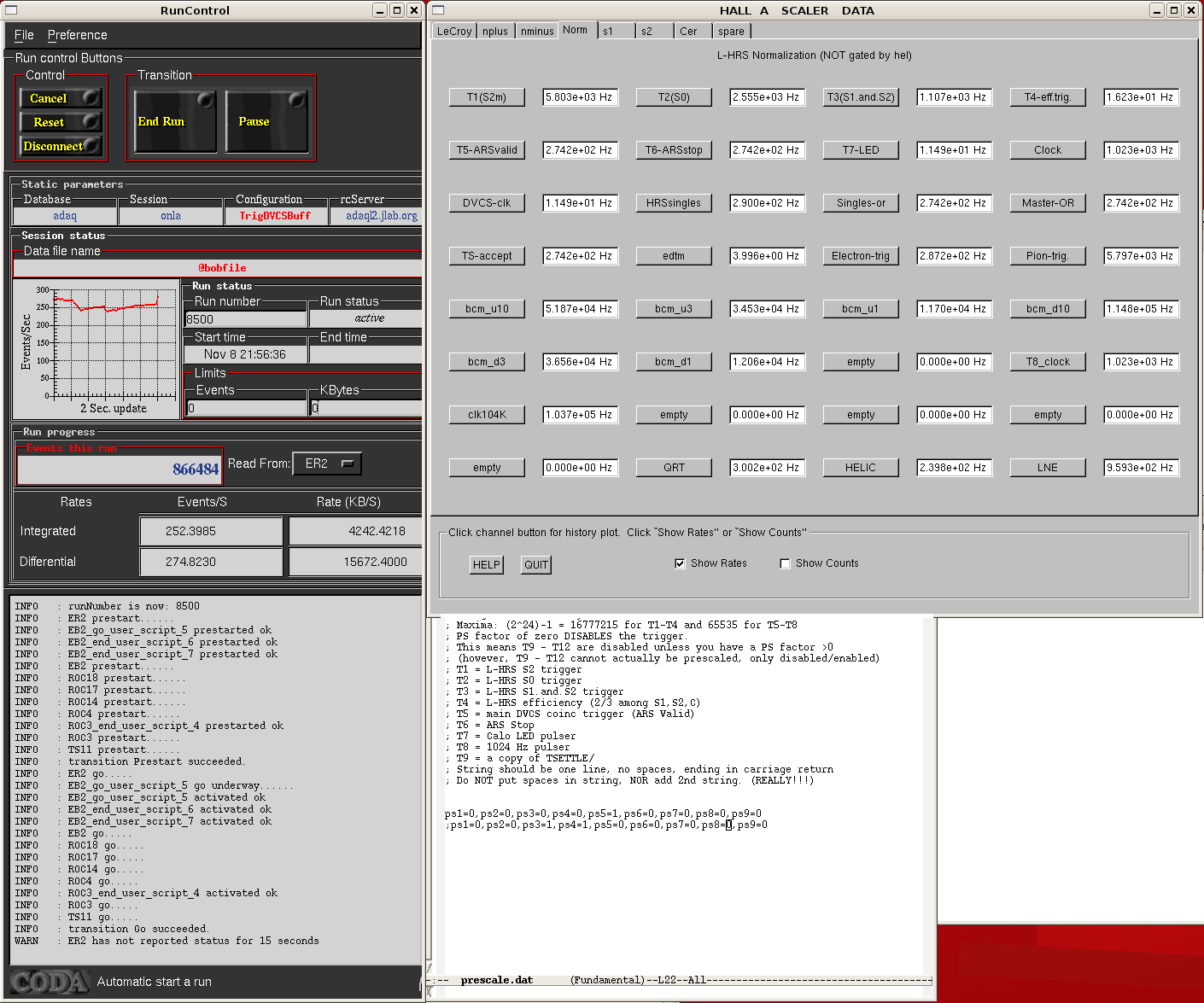Screen dimensions: 1204x1003
Task: Click the TS-accept channel button
Action: click(487, 256)
